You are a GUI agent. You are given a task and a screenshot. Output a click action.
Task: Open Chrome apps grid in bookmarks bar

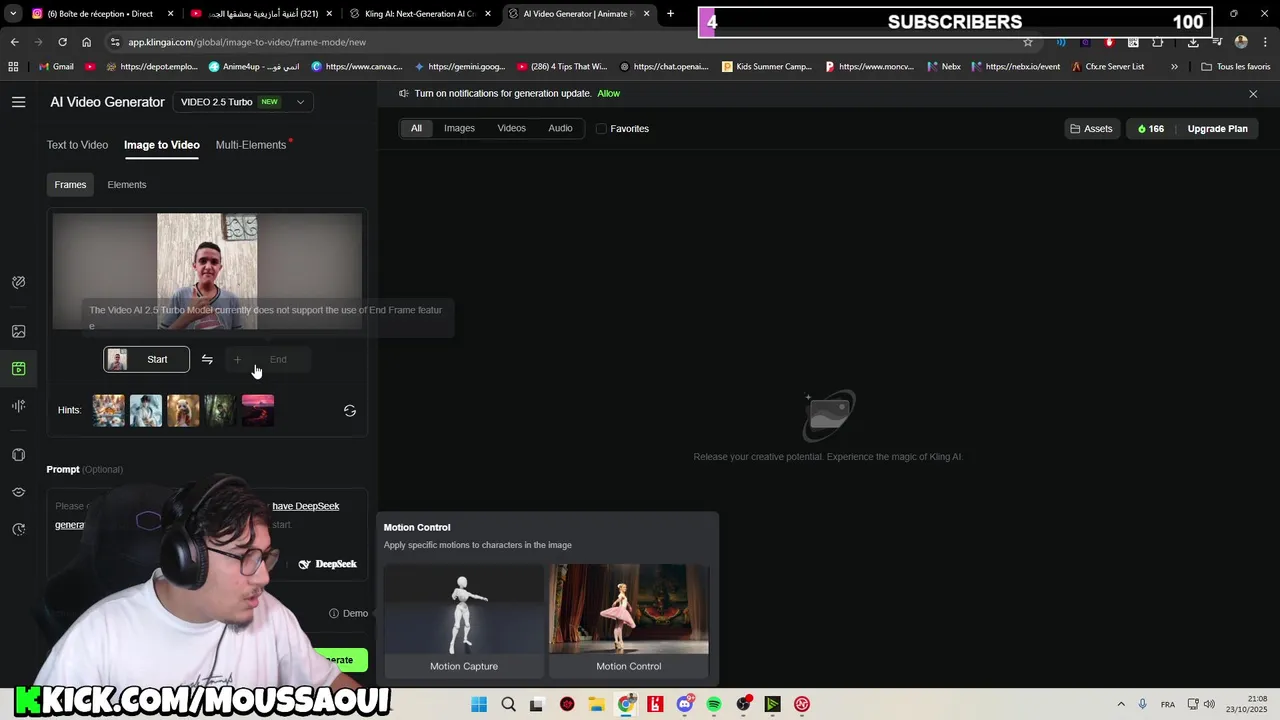point(13,66)
